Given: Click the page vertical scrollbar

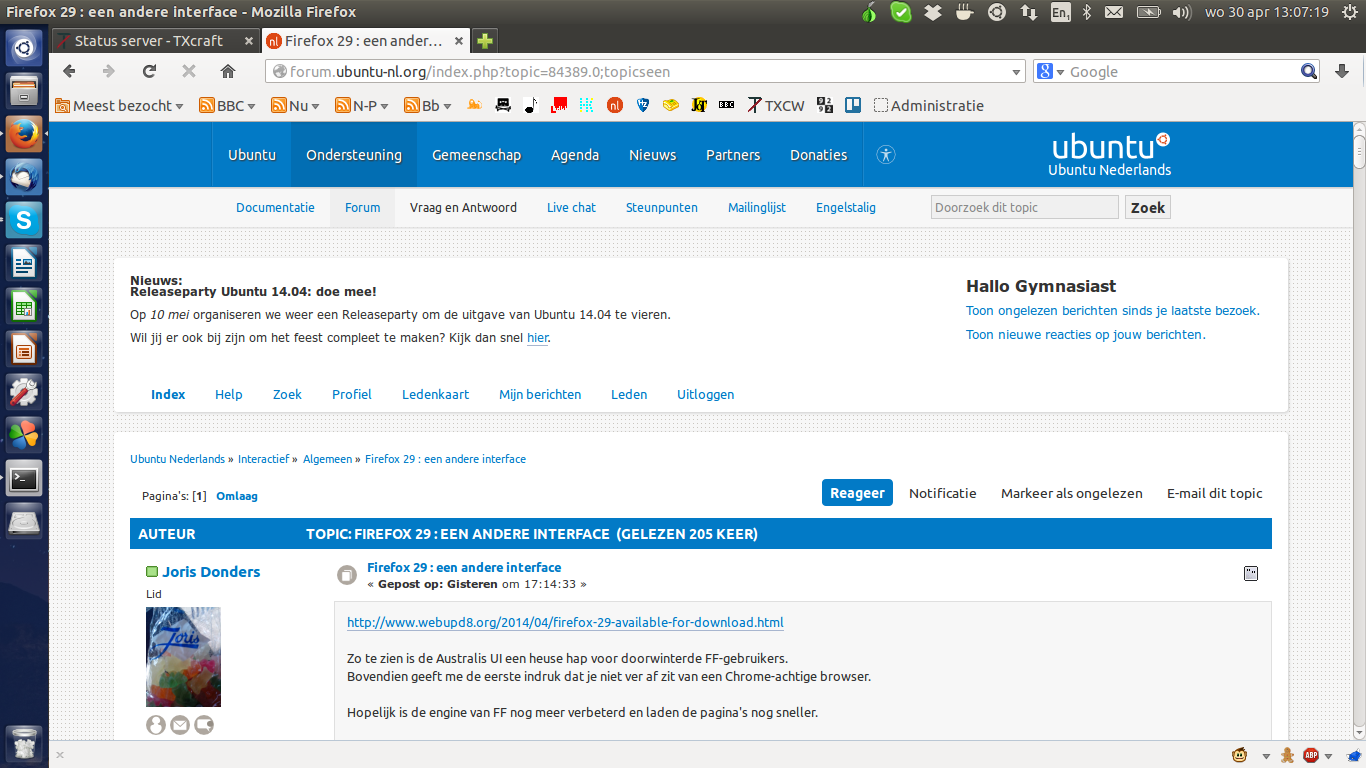Looking at the screenshot, I should tap(1359, 430).
